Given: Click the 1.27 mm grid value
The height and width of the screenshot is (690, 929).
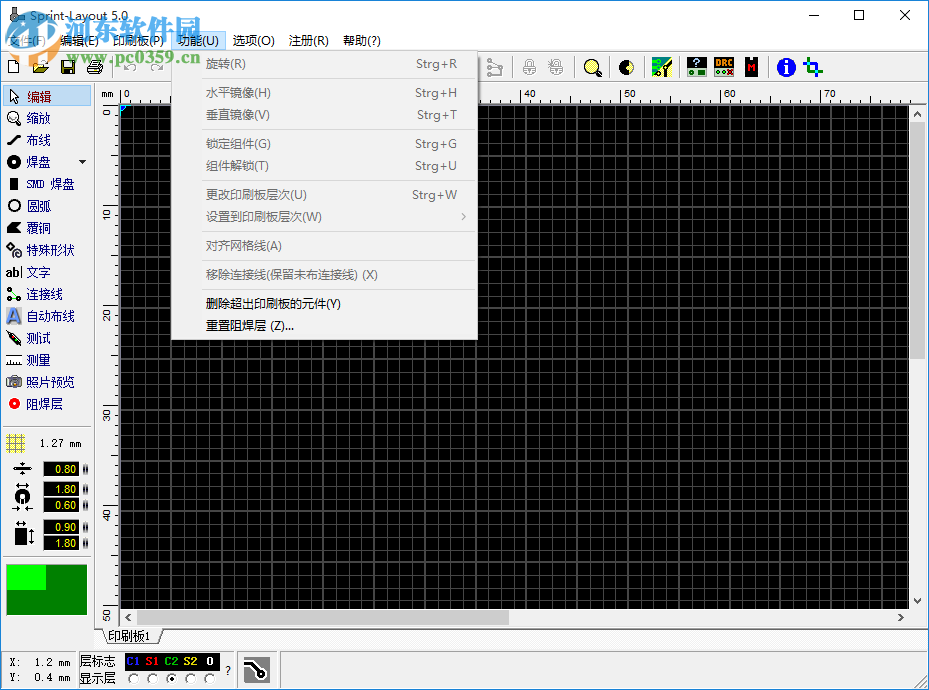Looking at the screenshot, I should [x=60, y=443].
